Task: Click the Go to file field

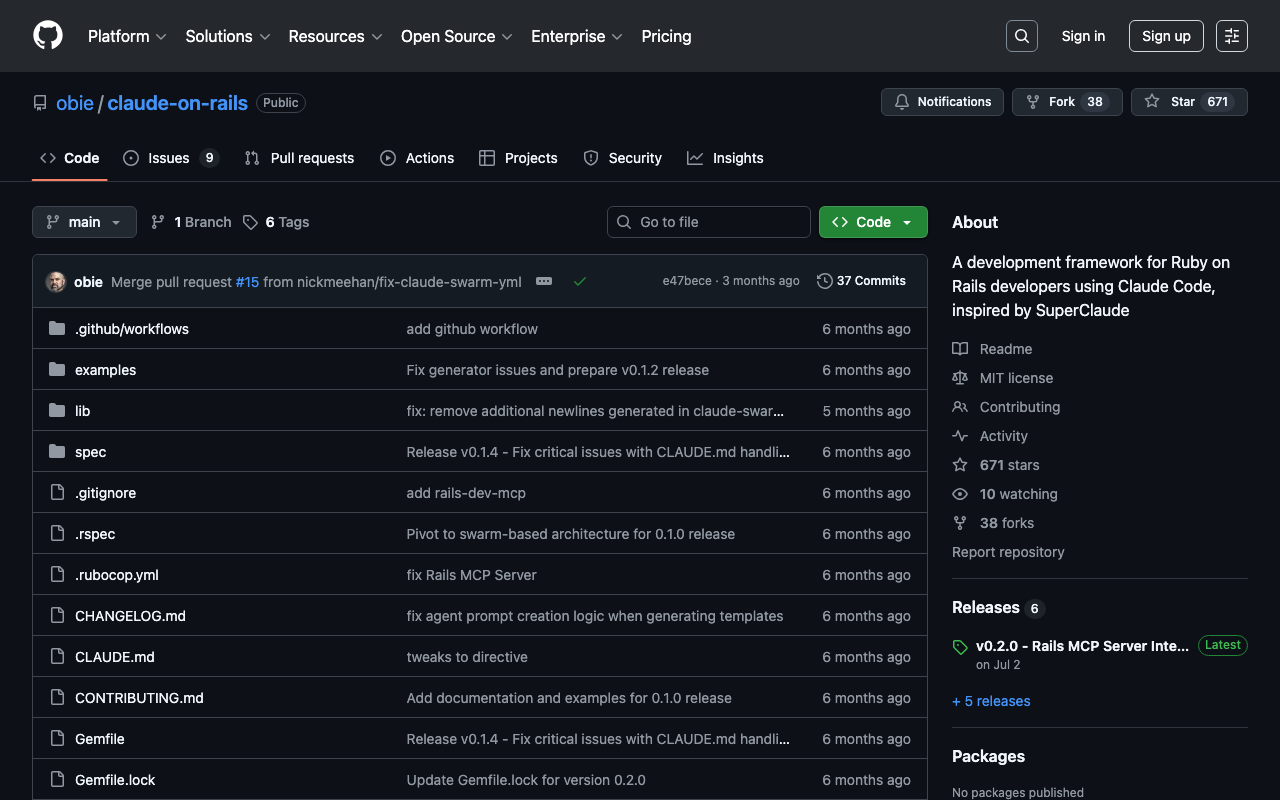Action: pos(709,222)
